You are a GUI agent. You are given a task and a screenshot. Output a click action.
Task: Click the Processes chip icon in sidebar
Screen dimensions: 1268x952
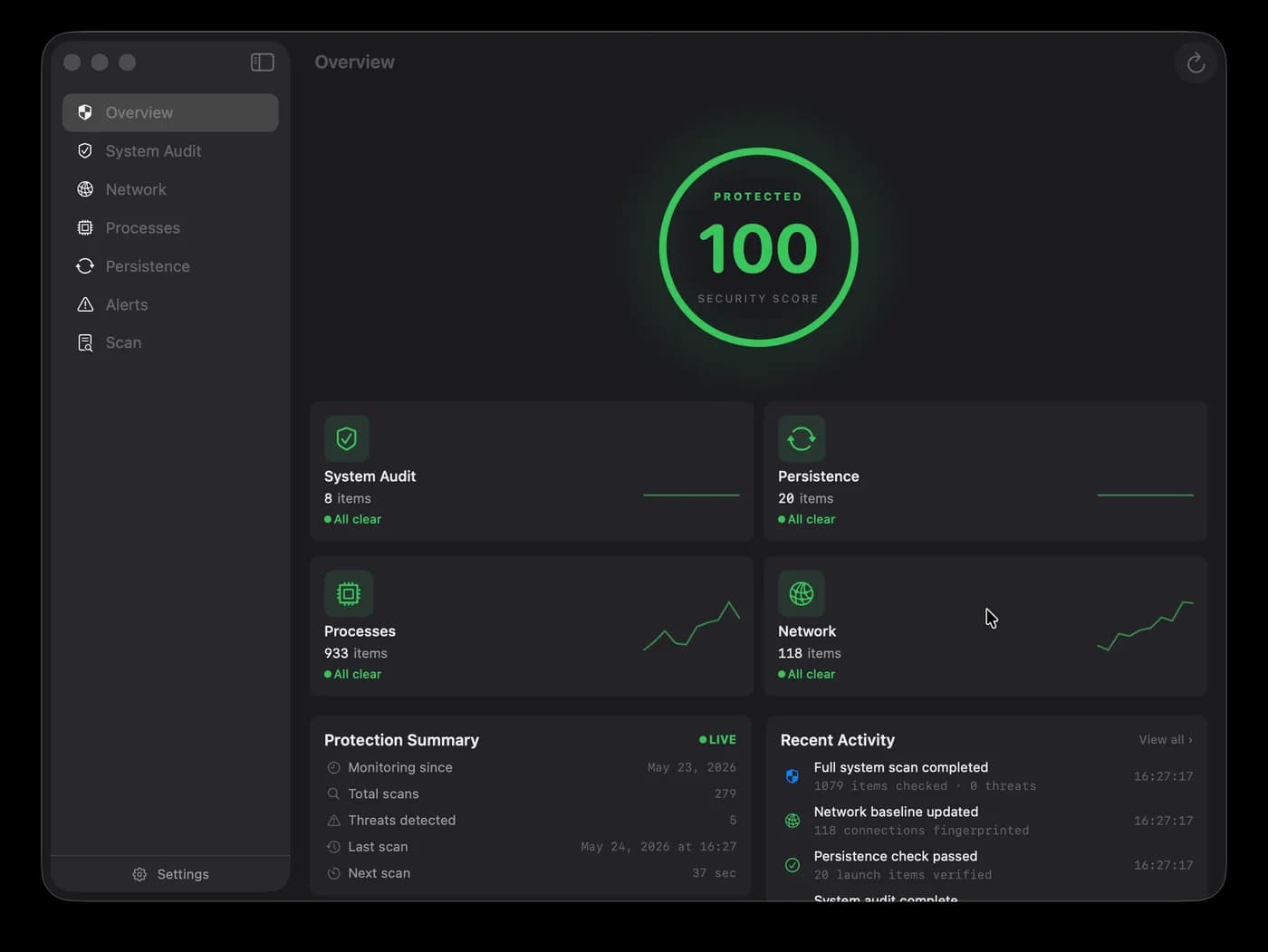point(85,227)
